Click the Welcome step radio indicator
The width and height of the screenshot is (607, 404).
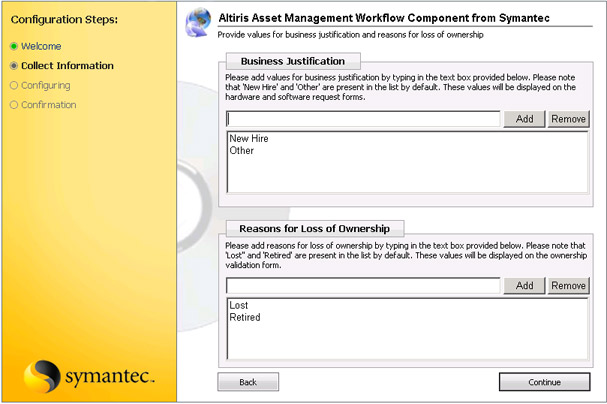14,46
